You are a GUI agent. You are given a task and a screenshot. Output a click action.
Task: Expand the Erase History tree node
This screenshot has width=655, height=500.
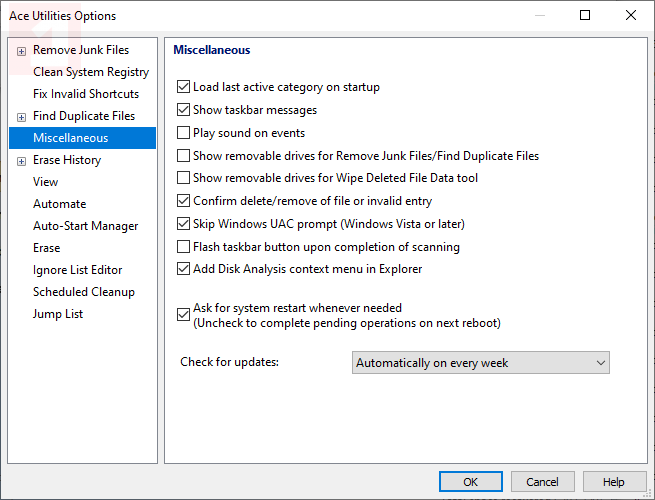click(22, 160)
